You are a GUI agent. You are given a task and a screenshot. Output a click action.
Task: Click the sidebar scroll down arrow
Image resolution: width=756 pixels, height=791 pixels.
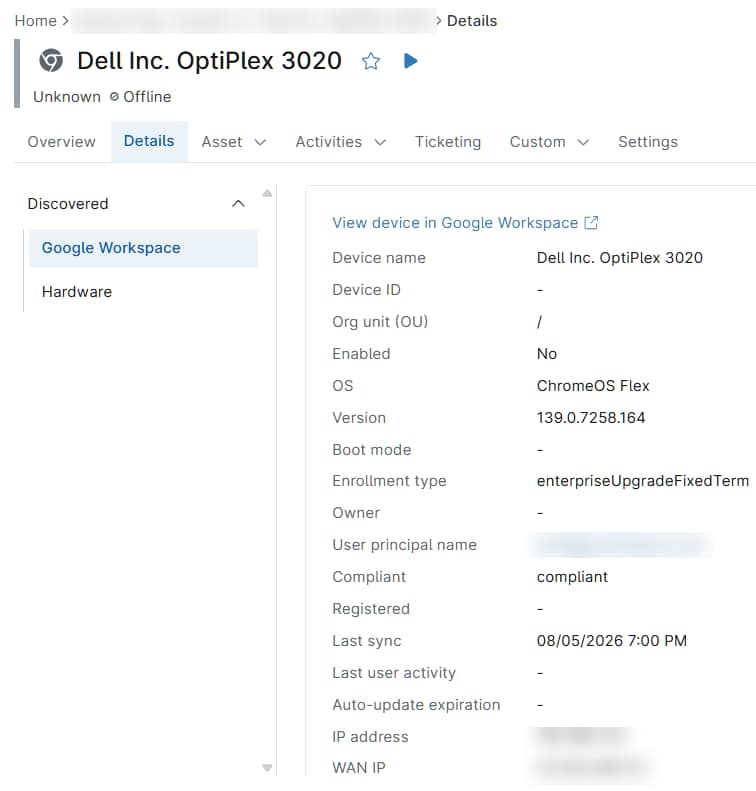pos(267,768)
